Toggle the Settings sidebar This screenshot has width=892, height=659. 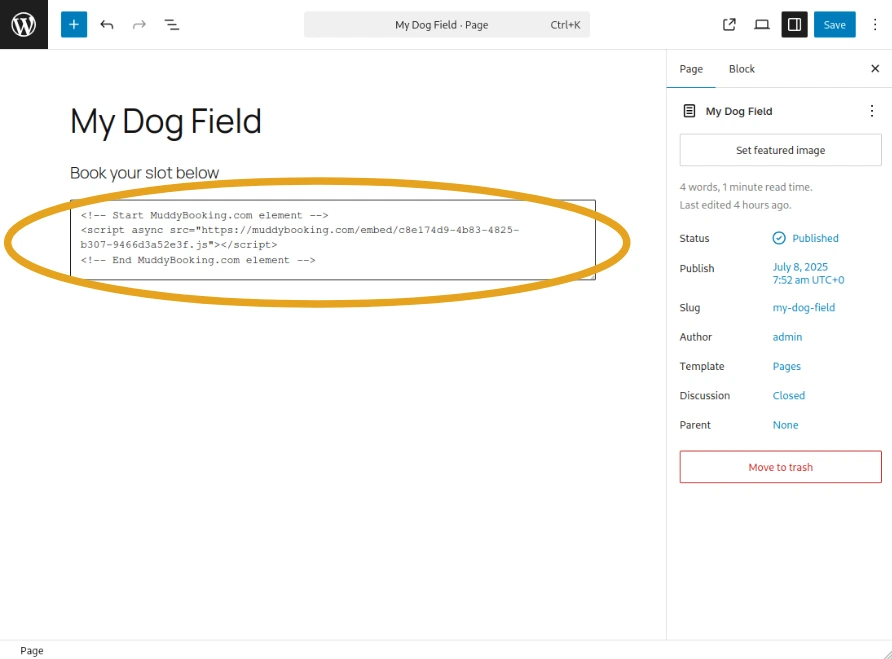click(794, 24)
